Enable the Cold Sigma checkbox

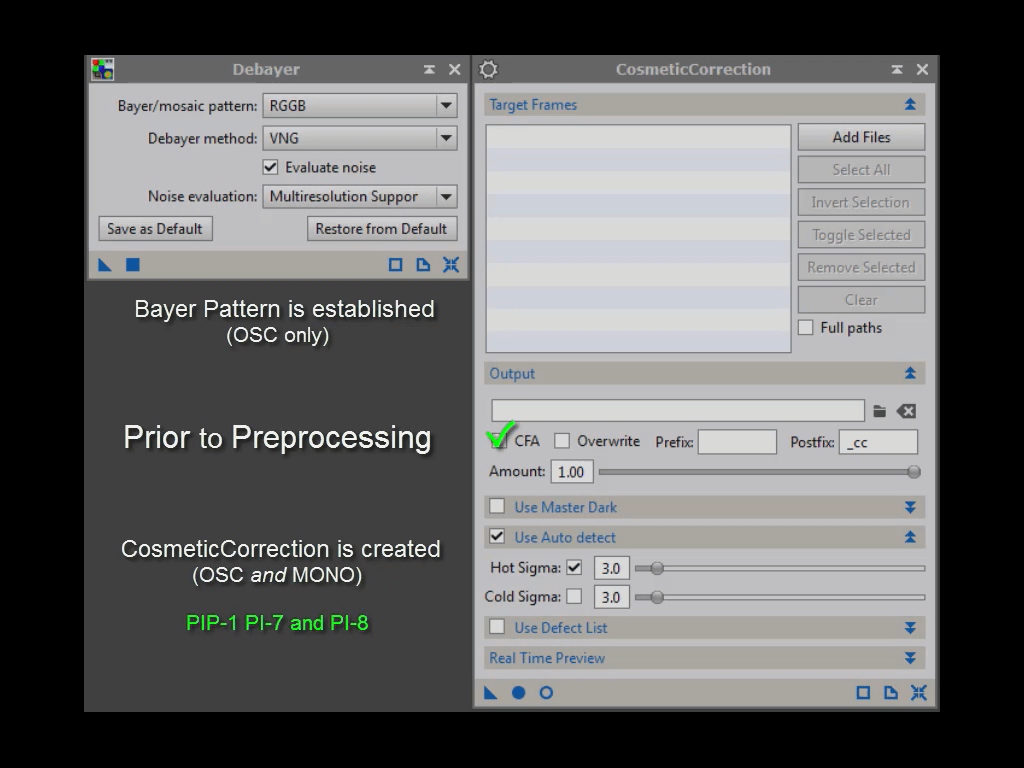(x=574, y=596)
